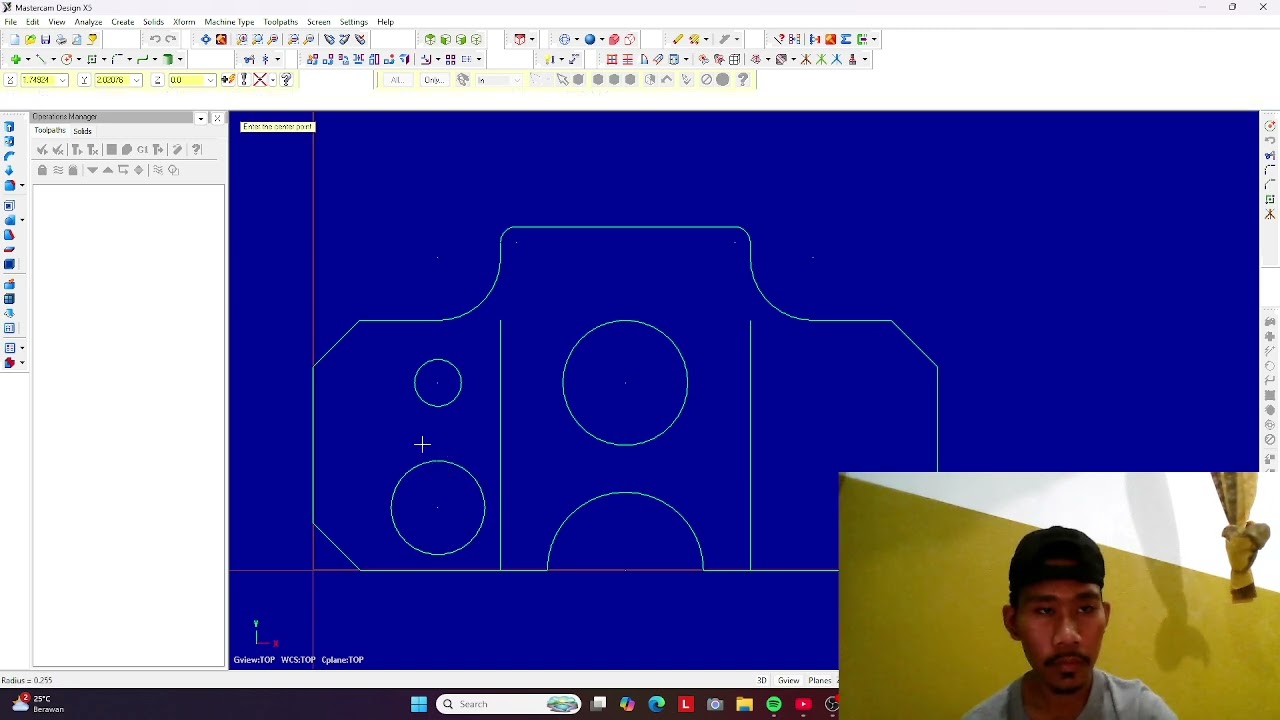Click the Verify selected operations icon

point(127,149)
